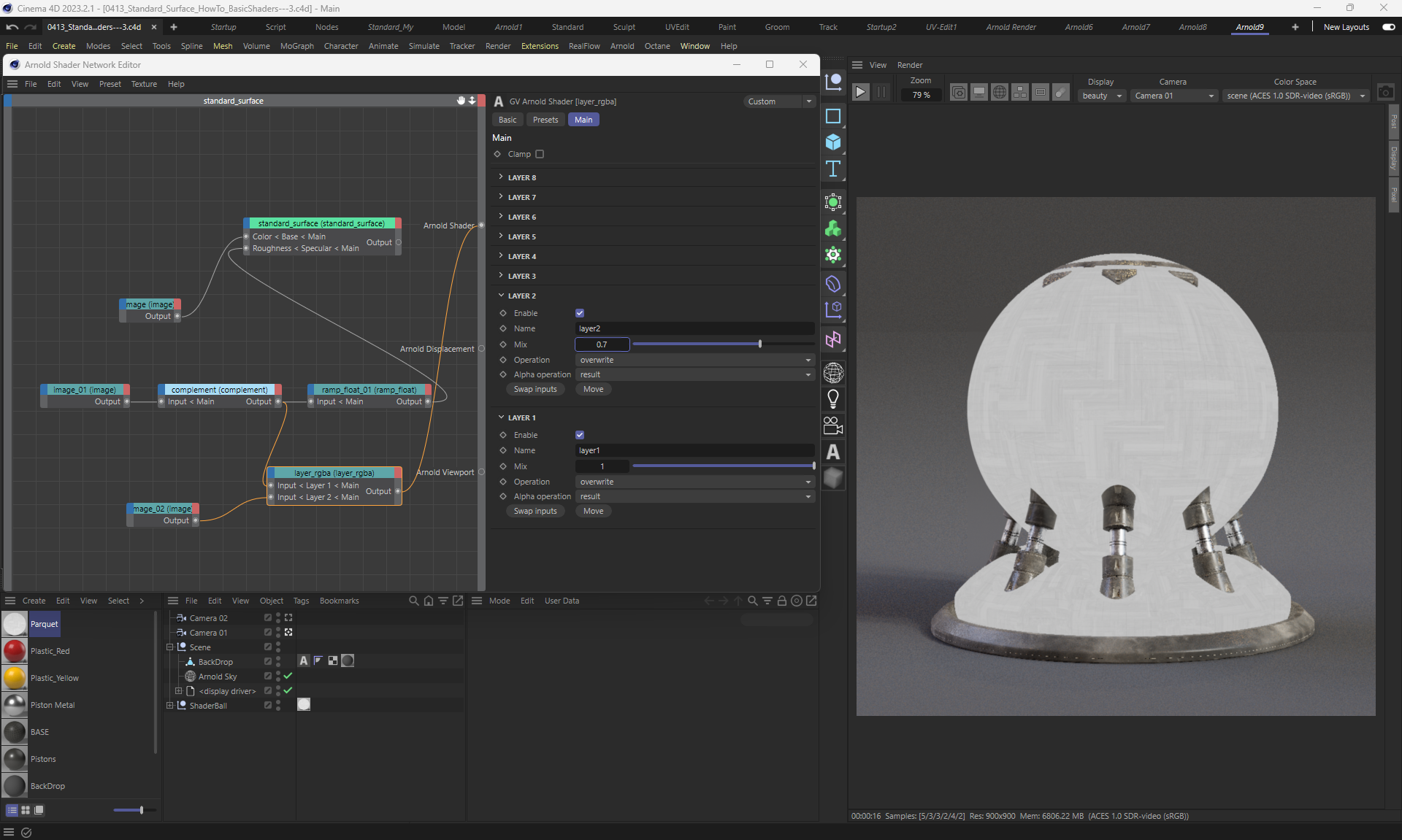Click the Layer 2 Mix slider
Viewport: 1402px width, 840px height.
(723, 344)
